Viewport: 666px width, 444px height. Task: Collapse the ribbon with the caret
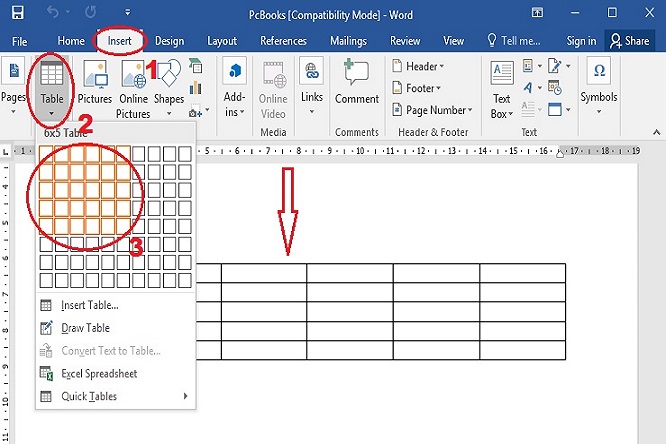(x=656, y=133)
